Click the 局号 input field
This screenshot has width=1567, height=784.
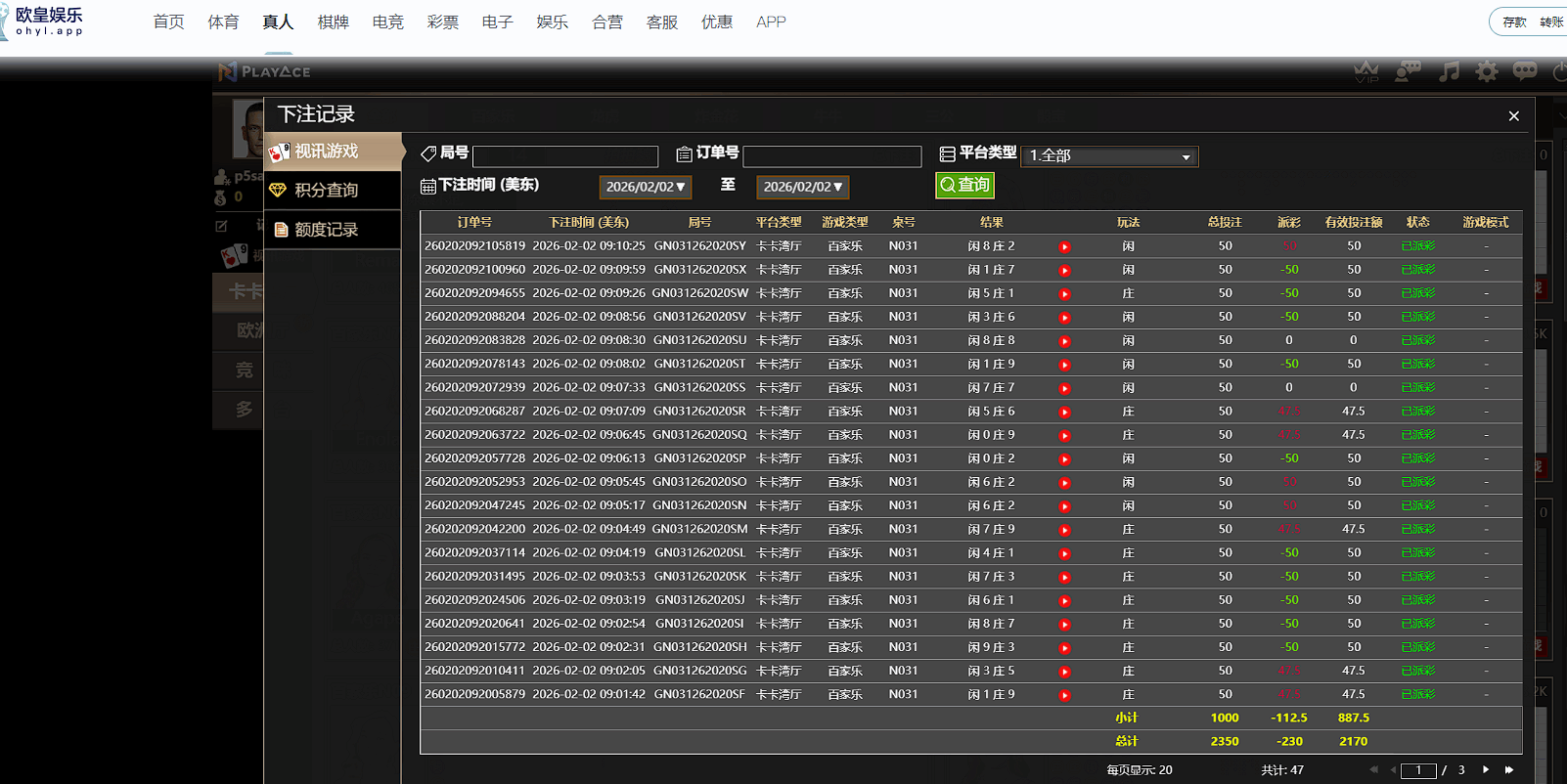[565, 156]
